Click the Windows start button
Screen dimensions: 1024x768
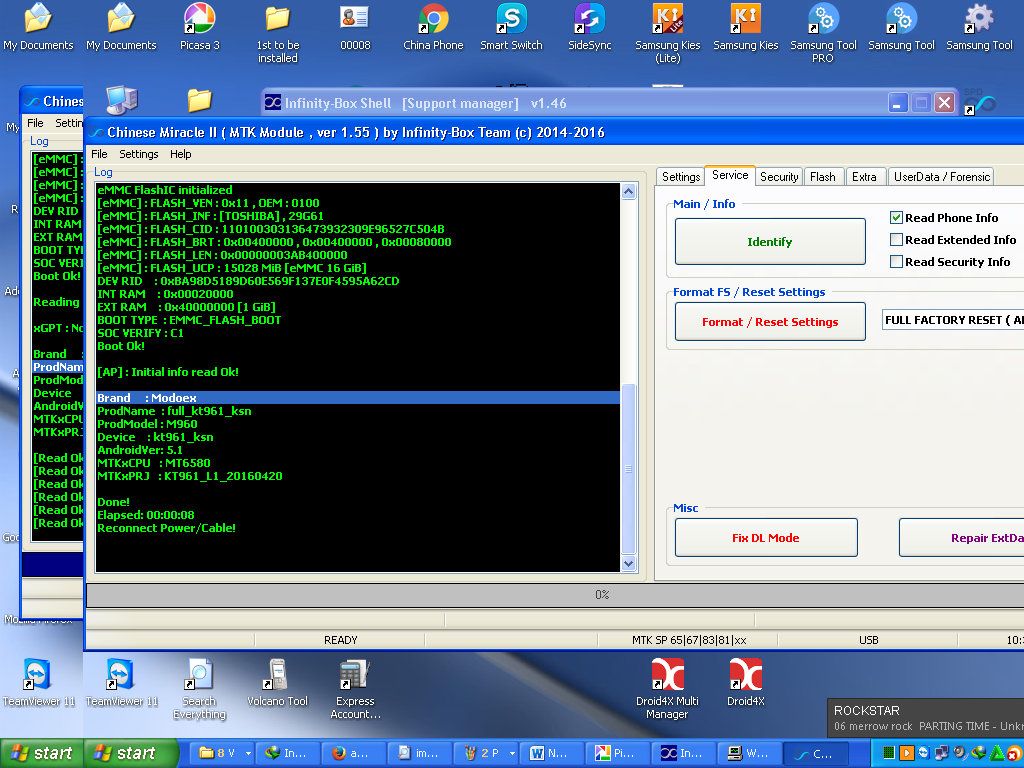point(40,753)
